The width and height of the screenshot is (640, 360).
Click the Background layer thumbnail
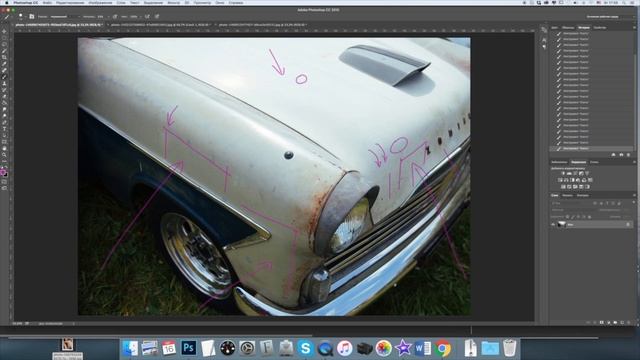point(562,224)
